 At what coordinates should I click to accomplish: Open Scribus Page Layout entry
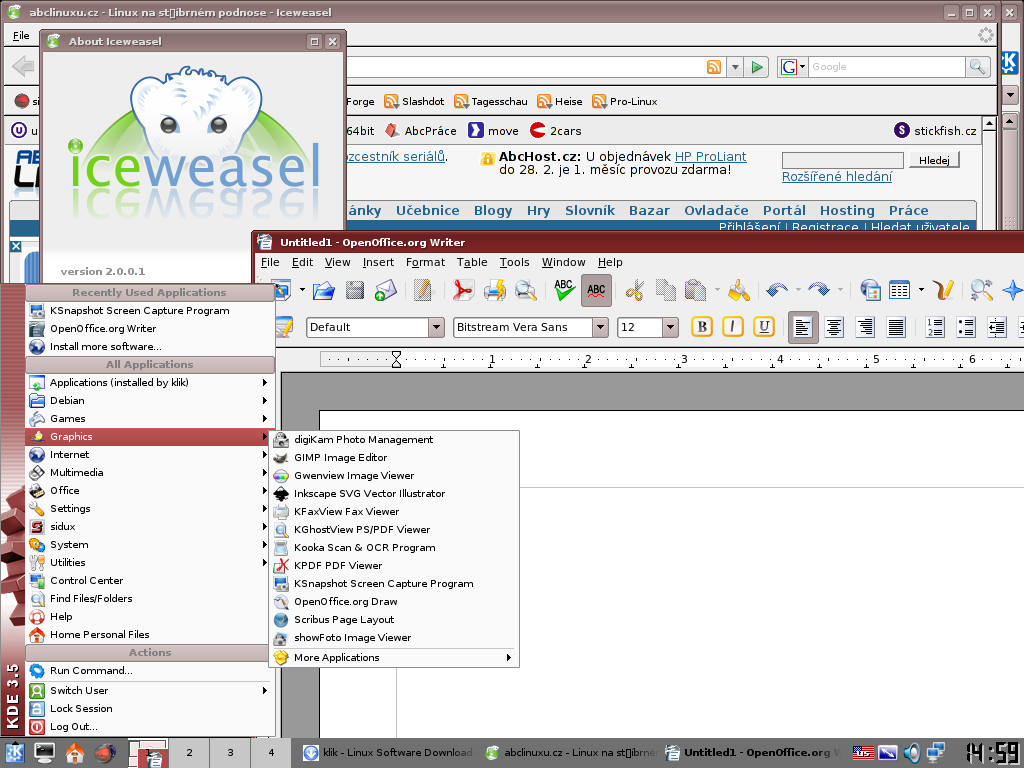point(394,620)
